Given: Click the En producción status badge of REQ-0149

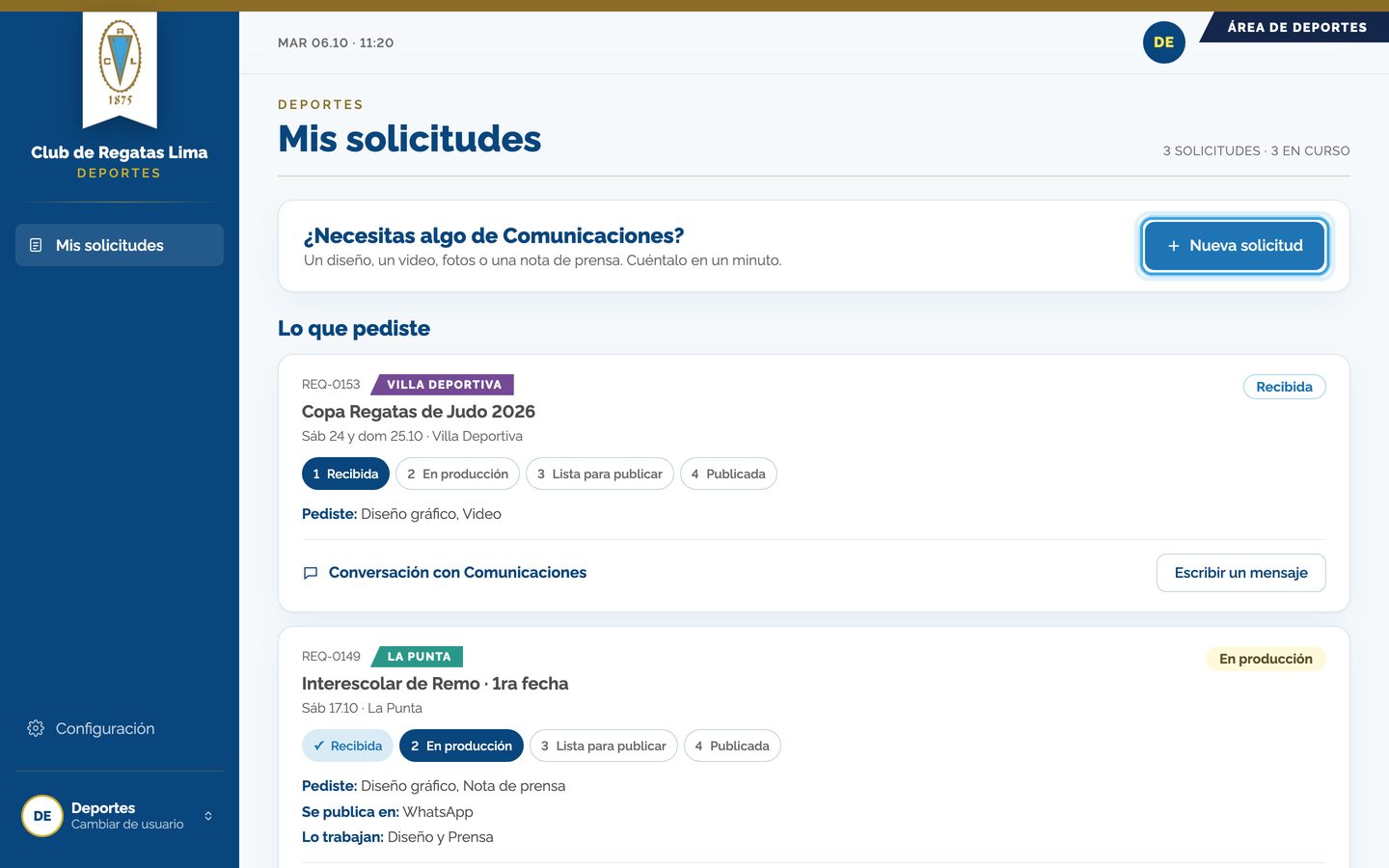Looking at the screenshot, I should click(1266, 659).
